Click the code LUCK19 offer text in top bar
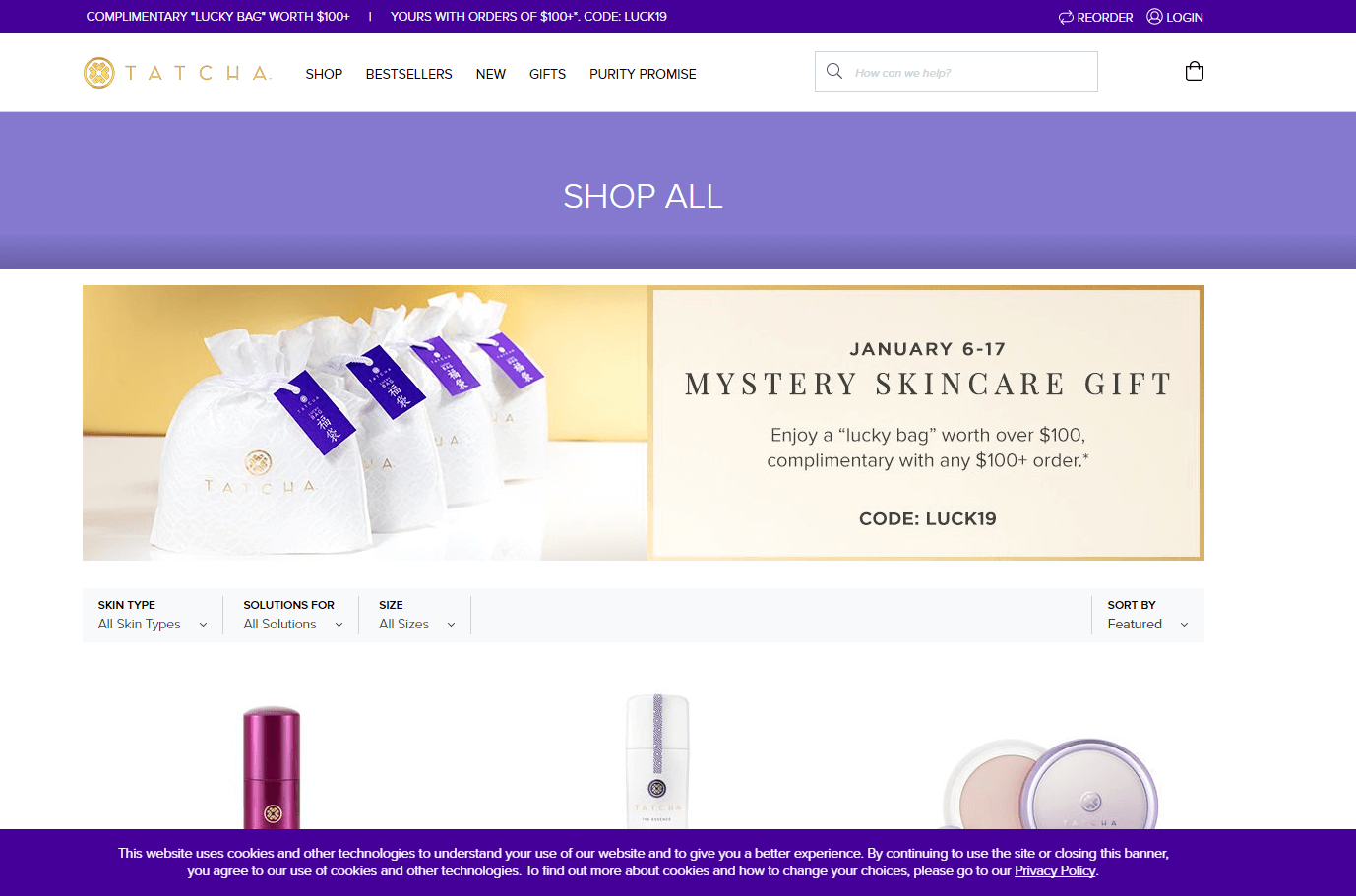The height and width of the screenshot is (896, 1356). (528, 17)
